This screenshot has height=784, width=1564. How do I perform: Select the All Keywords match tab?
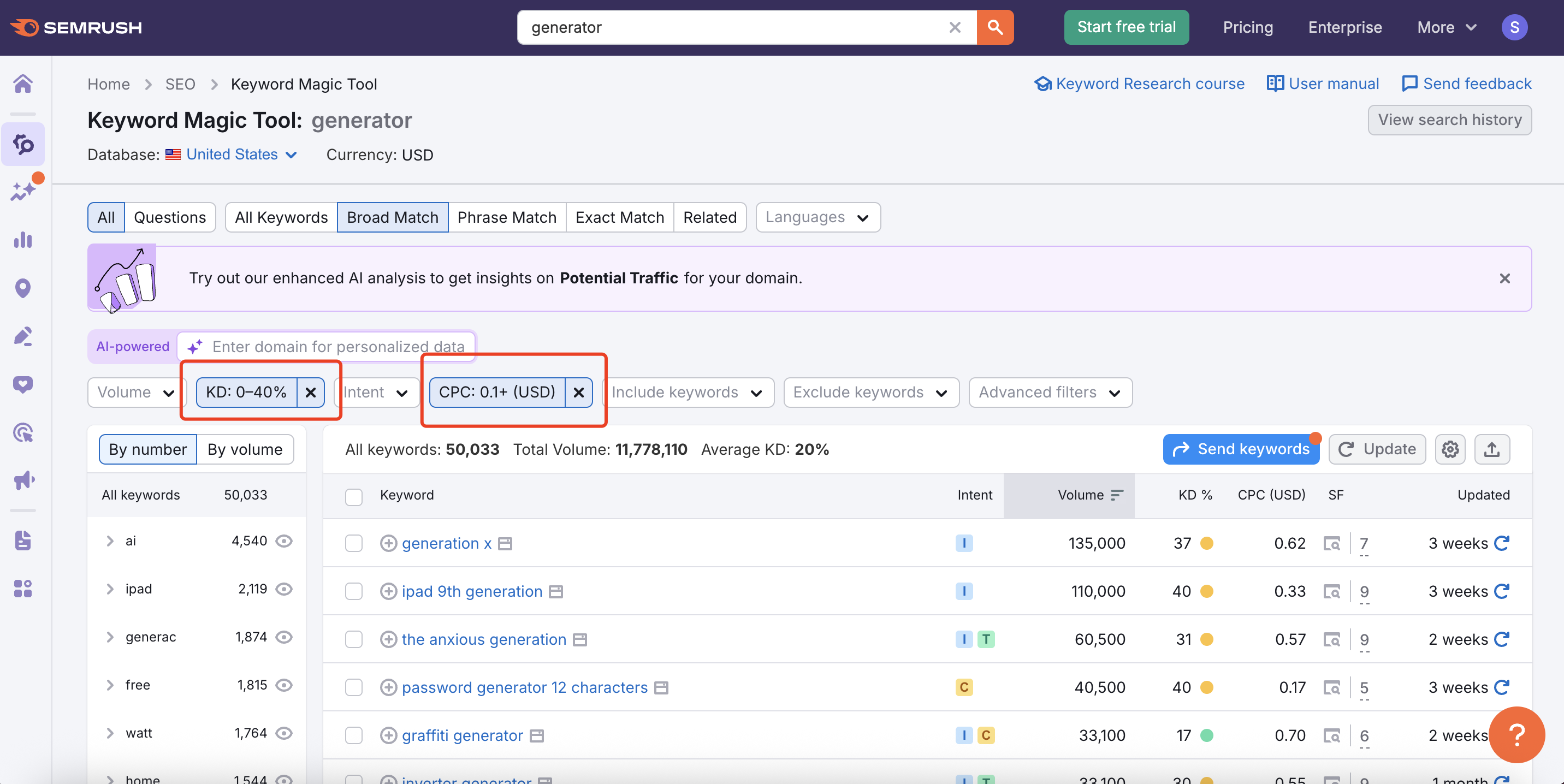(x=281, y=217)
